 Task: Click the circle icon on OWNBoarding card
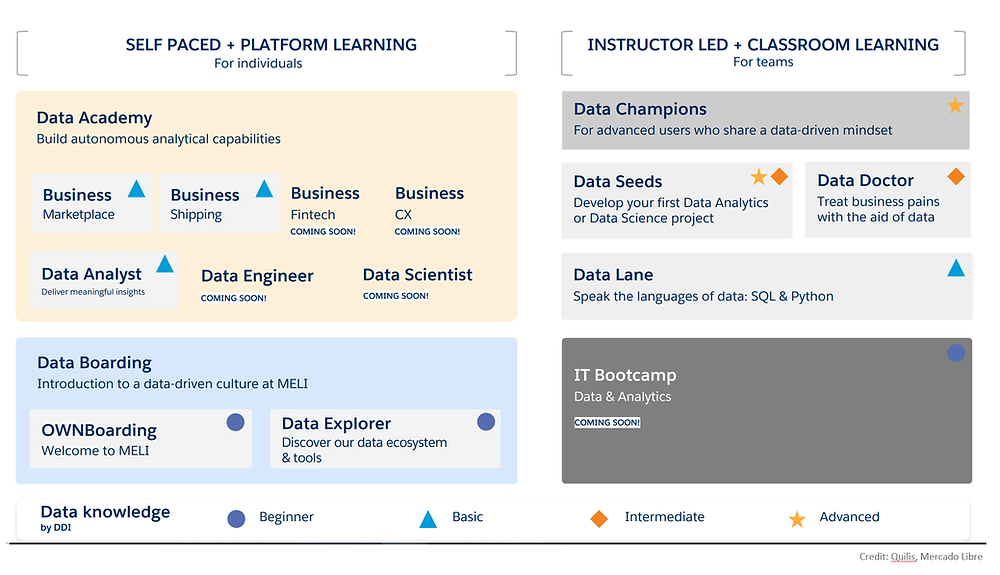pos(235,423)
